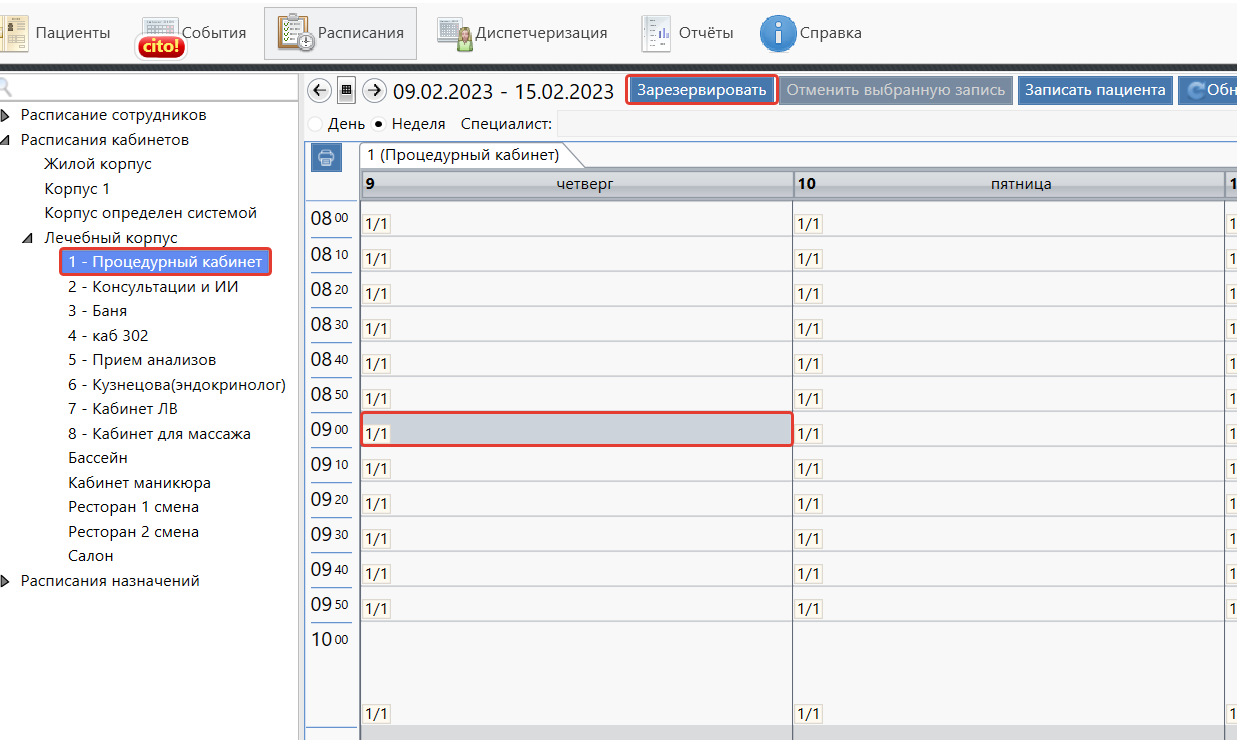Click the print schedule icon
This screenshot has width=1237, height=740.
click(327, 157)
